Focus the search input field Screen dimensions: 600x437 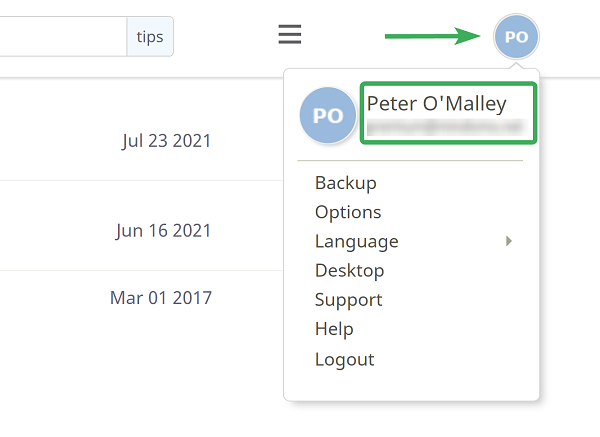(63, 37)
